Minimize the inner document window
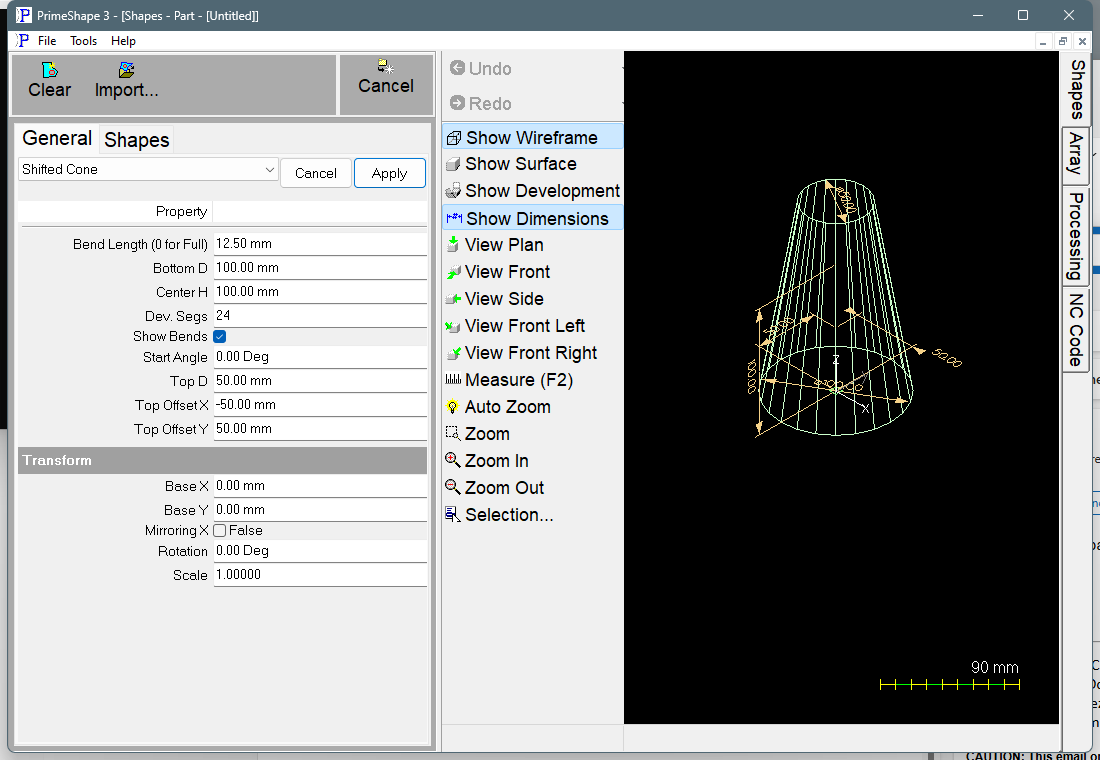This screenshot has width=1100, height=760. pyautogui.click(x=1044, y=41)
